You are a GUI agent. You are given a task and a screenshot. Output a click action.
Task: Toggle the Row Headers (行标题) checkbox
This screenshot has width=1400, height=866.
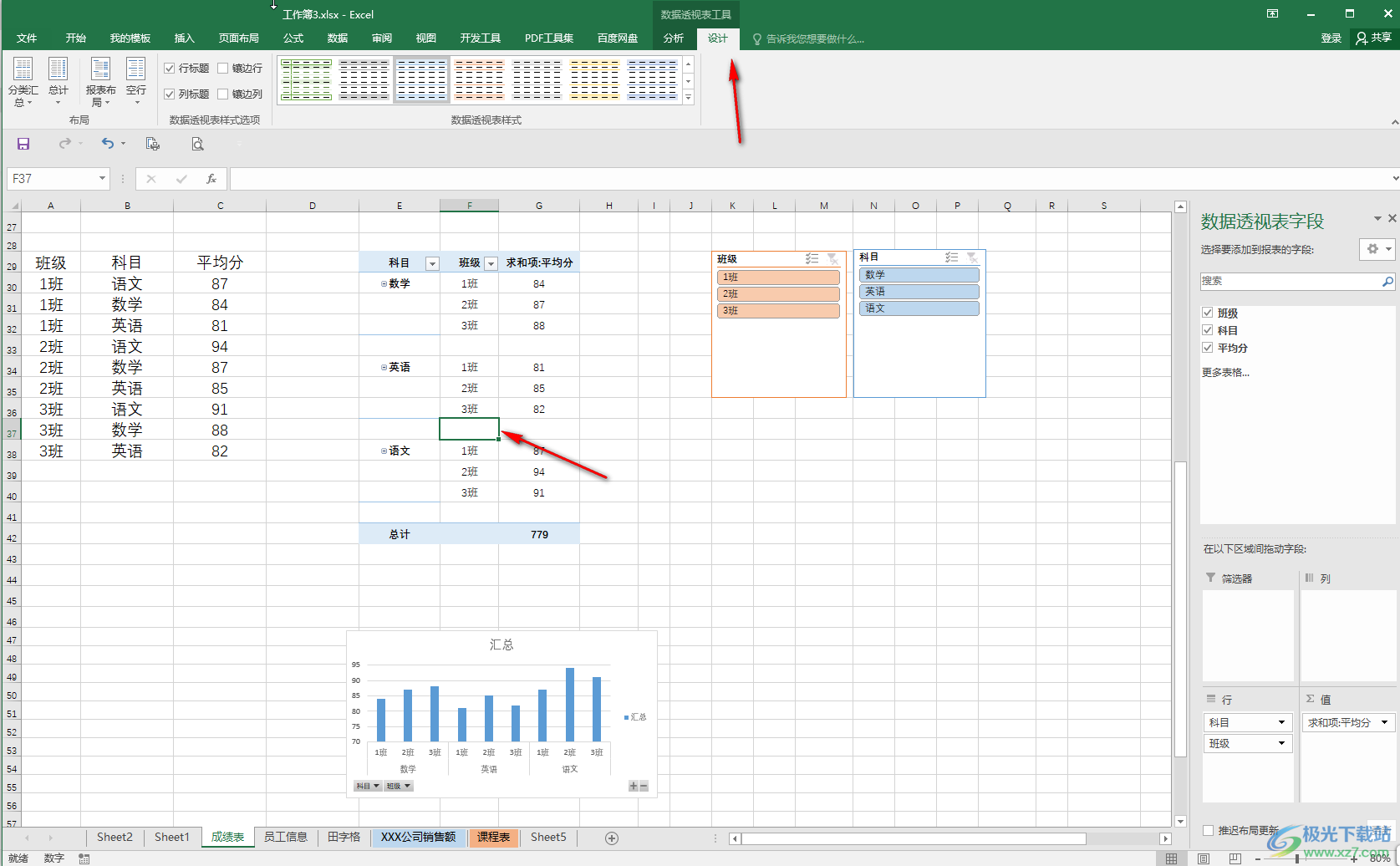click(x=170, y=69)
